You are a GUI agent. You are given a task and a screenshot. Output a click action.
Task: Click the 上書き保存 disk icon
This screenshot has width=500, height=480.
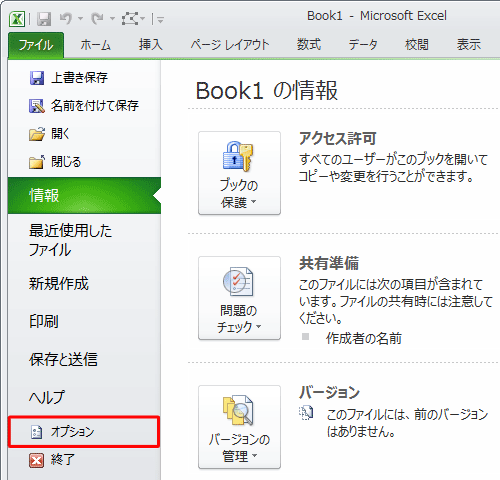tap(37, 78)
